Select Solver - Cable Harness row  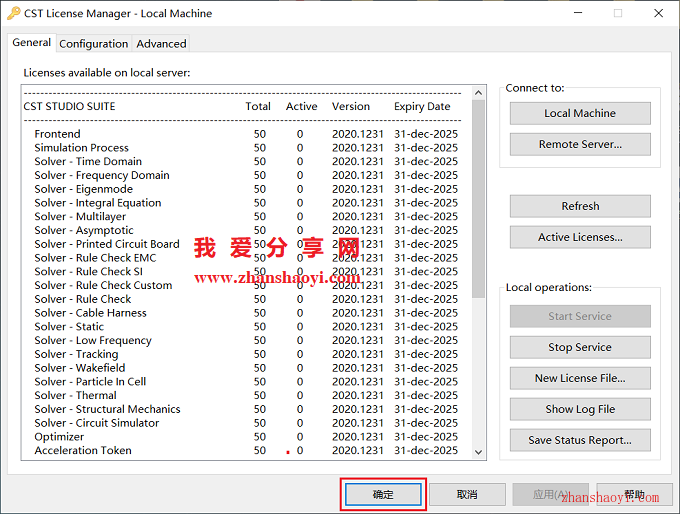pos(246,313)
